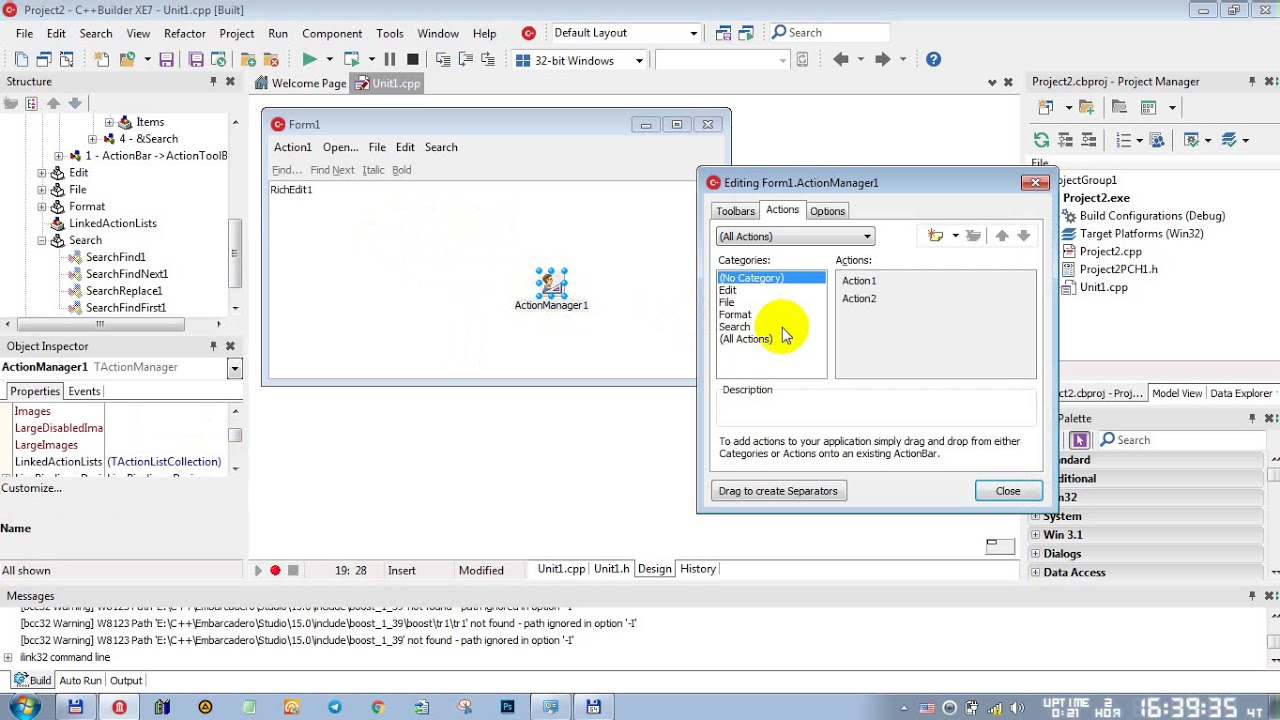Screen dimensions: 1280x720
Task: Expand the Format node in Structure
Action: (42, 207)
